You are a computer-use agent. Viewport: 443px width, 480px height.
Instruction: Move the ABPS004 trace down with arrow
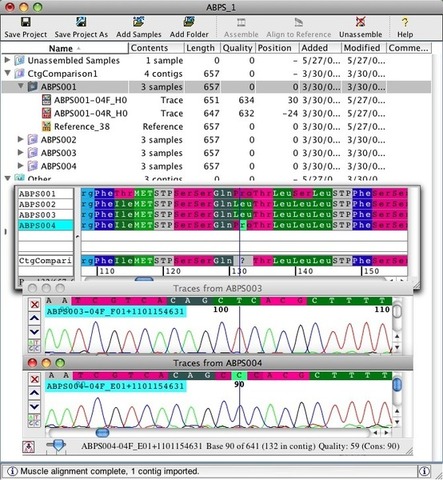click(x=34, y=407)
